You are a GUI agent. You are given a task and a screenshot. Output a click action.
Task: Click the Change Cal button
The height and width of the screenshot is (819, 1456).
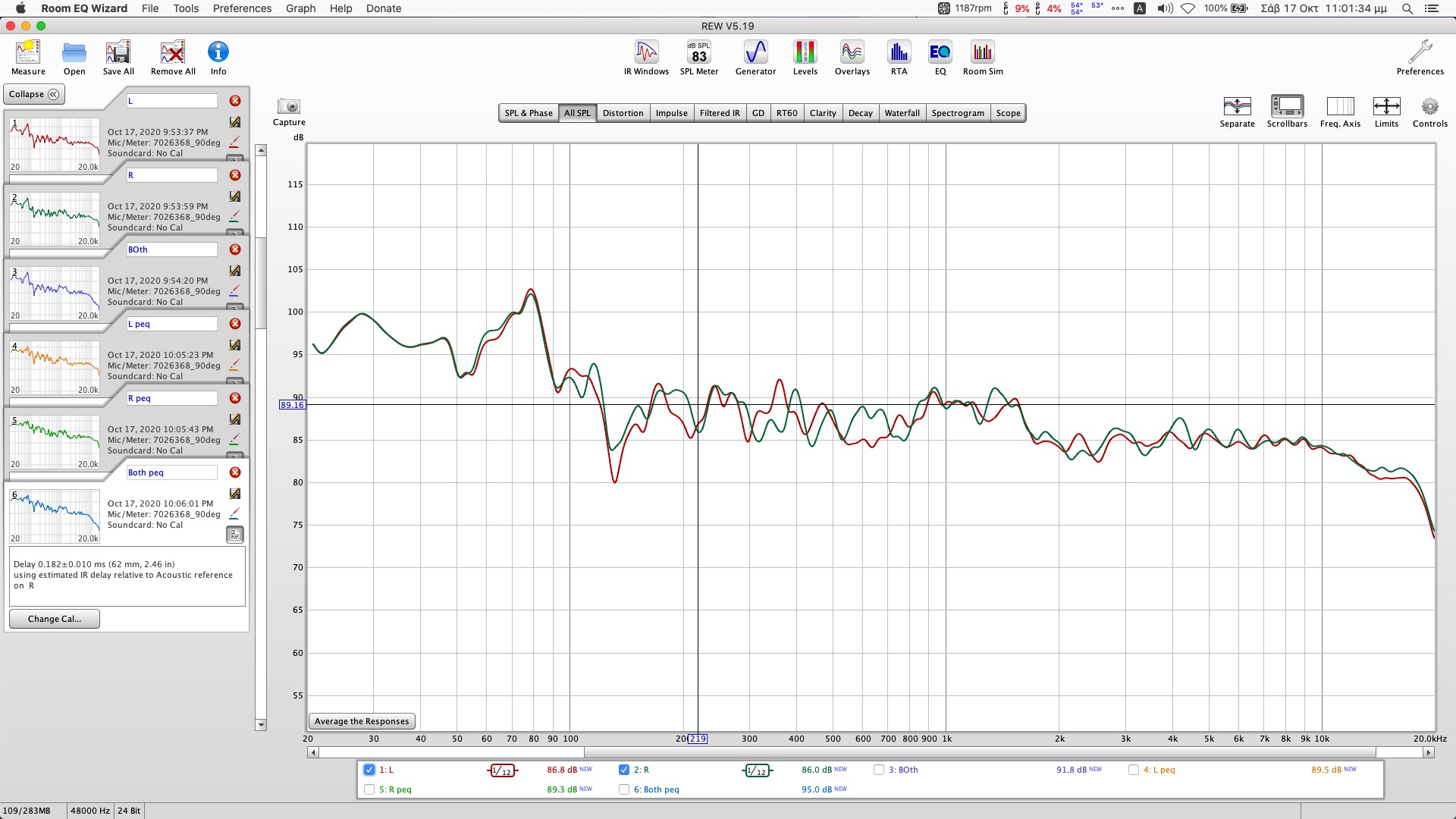pos(54,619)
